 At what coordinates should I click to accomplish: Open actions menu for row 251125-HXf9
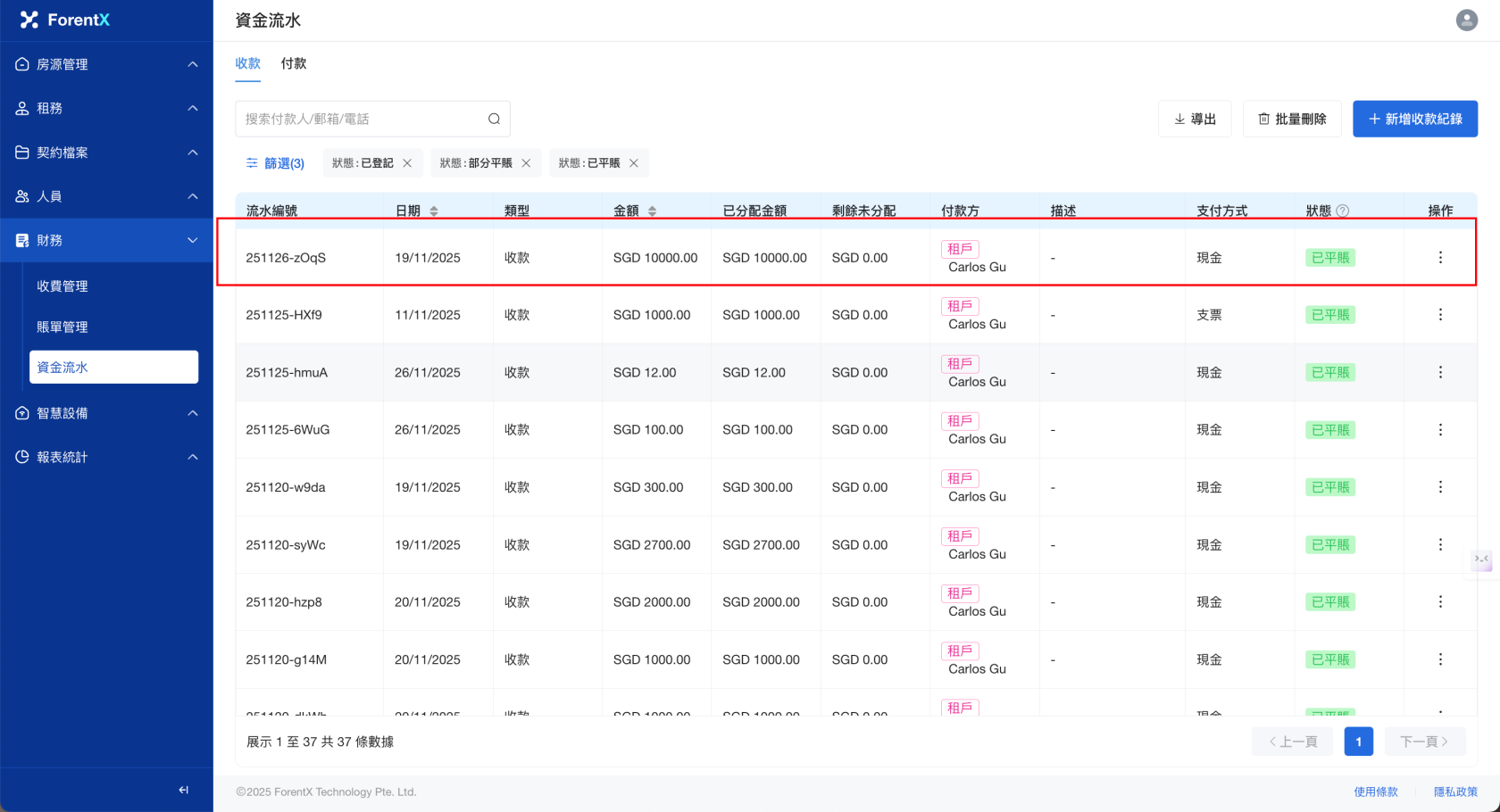[1439, 315]
